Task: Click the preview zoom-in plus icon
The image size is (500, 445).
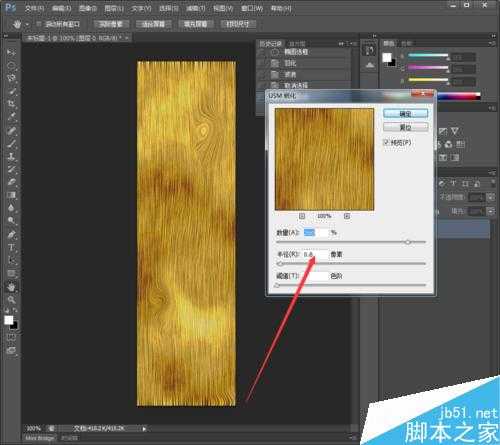Action: click(x=347, y=216)
